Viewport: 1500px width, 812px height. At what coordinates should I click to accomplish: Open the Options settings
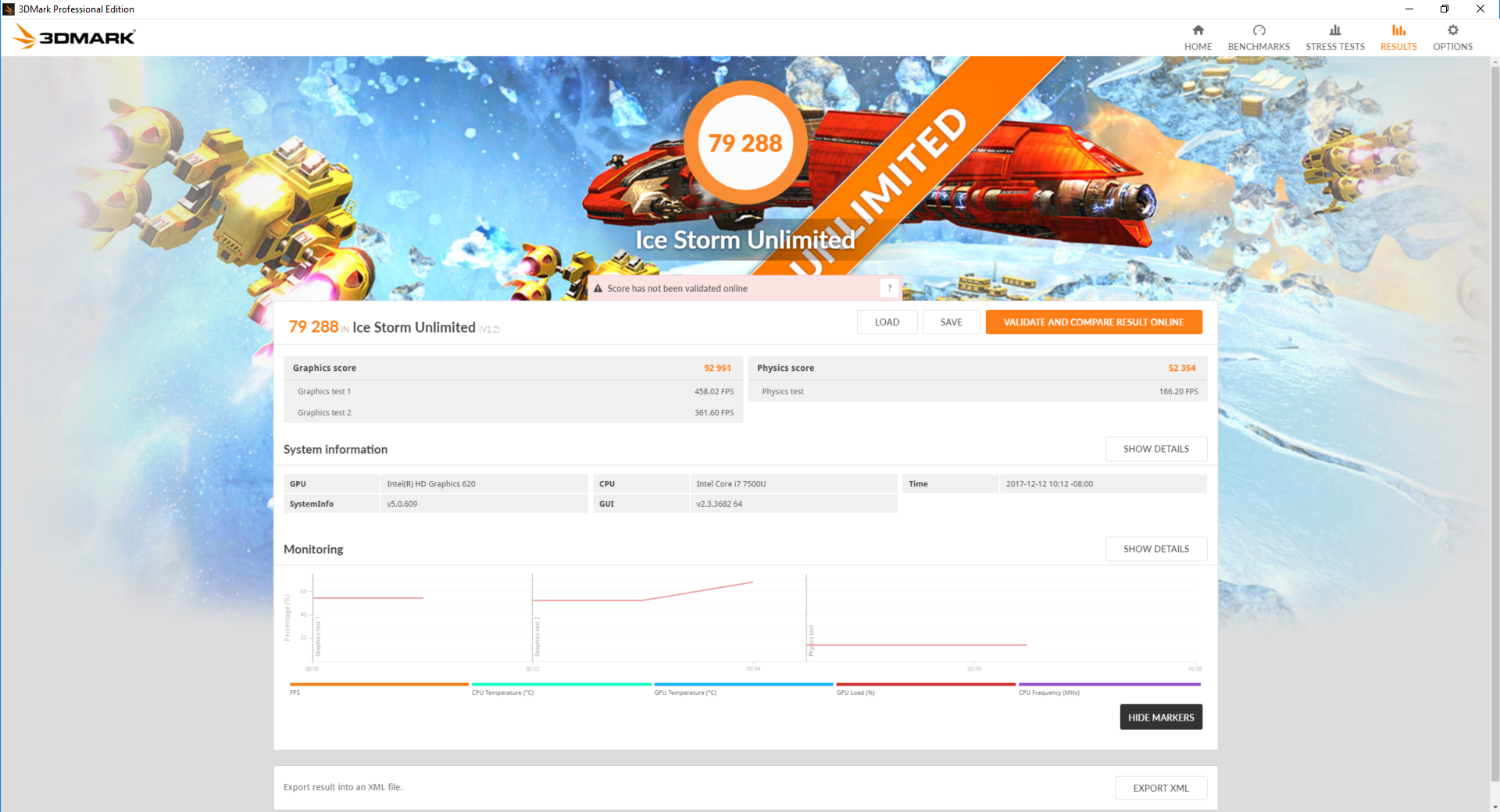[1452, 37]
